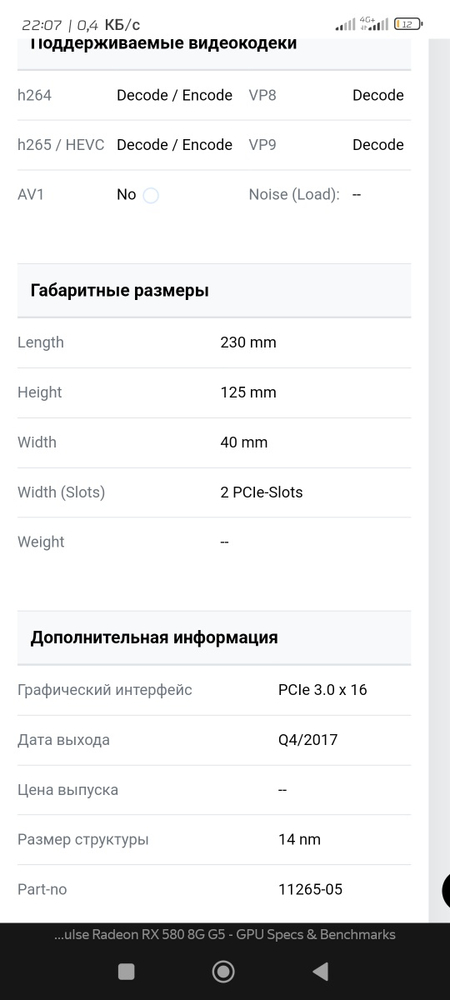Select the Дополнительная информация section header

[214, 638]
